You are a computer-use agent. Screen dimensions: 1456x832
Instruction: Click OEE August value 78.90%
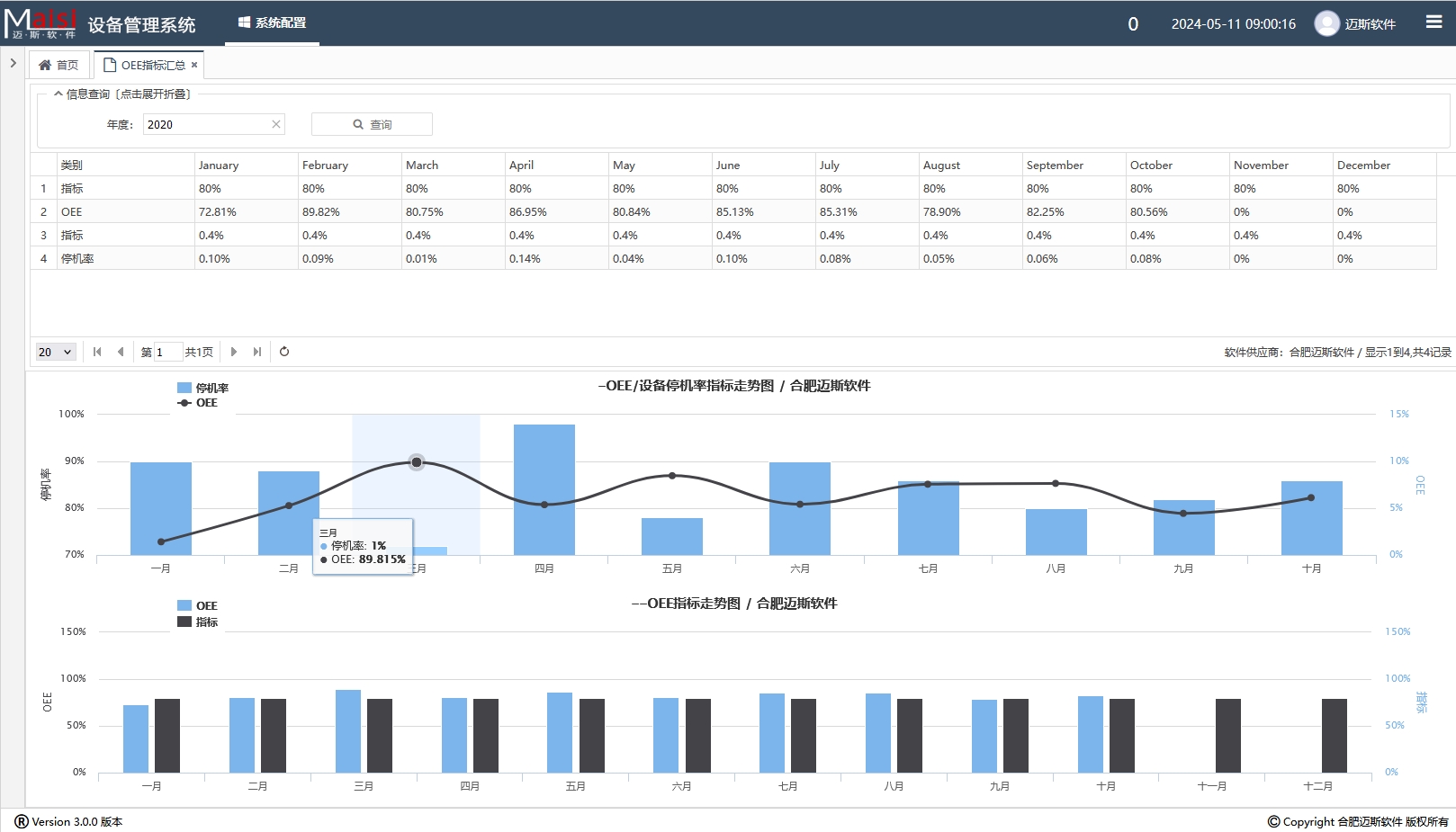(942, 212)
